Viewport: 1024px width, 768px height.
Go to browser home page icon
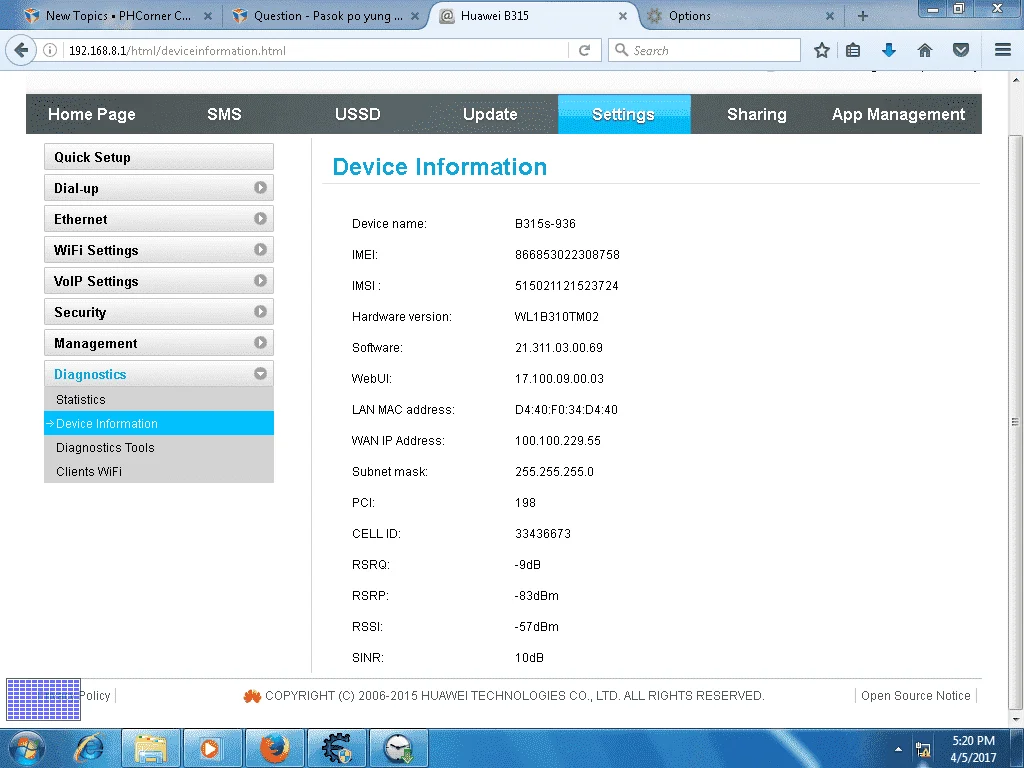pyautogui.click(x=925, y=50)
